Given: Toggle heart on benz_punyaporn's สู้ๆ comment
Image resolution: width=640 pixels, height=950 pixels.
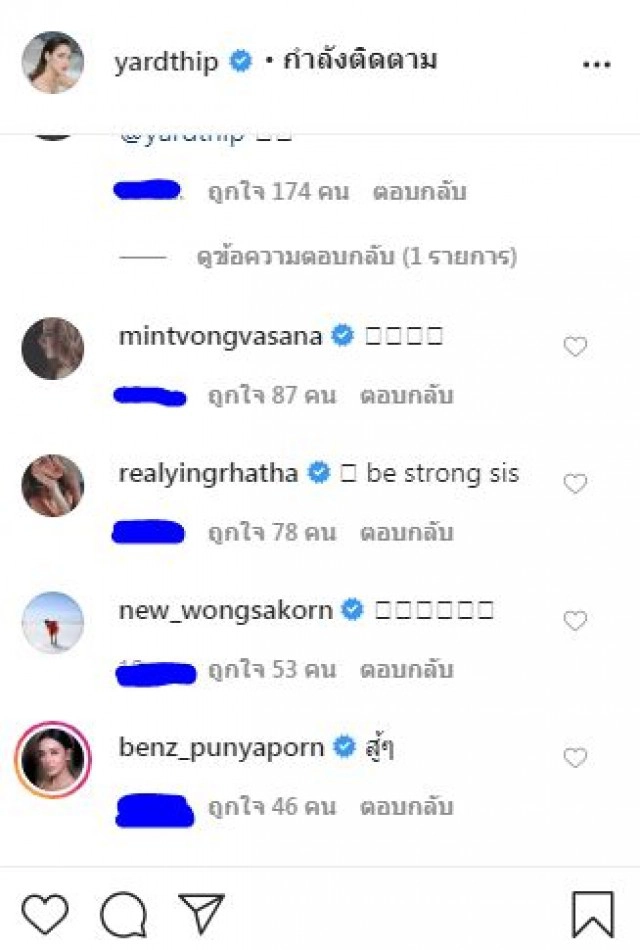Looking at the screenshot, I should click(576, 757).
